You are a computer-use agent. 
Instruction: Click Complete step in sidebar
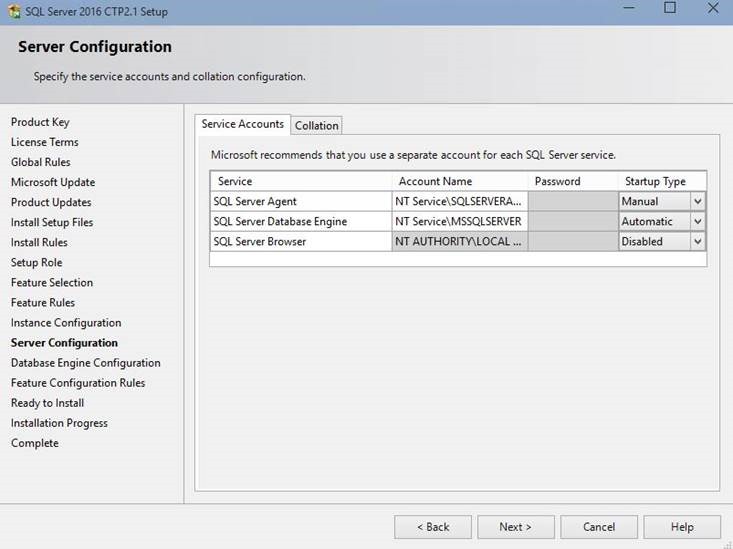[35, 443]
